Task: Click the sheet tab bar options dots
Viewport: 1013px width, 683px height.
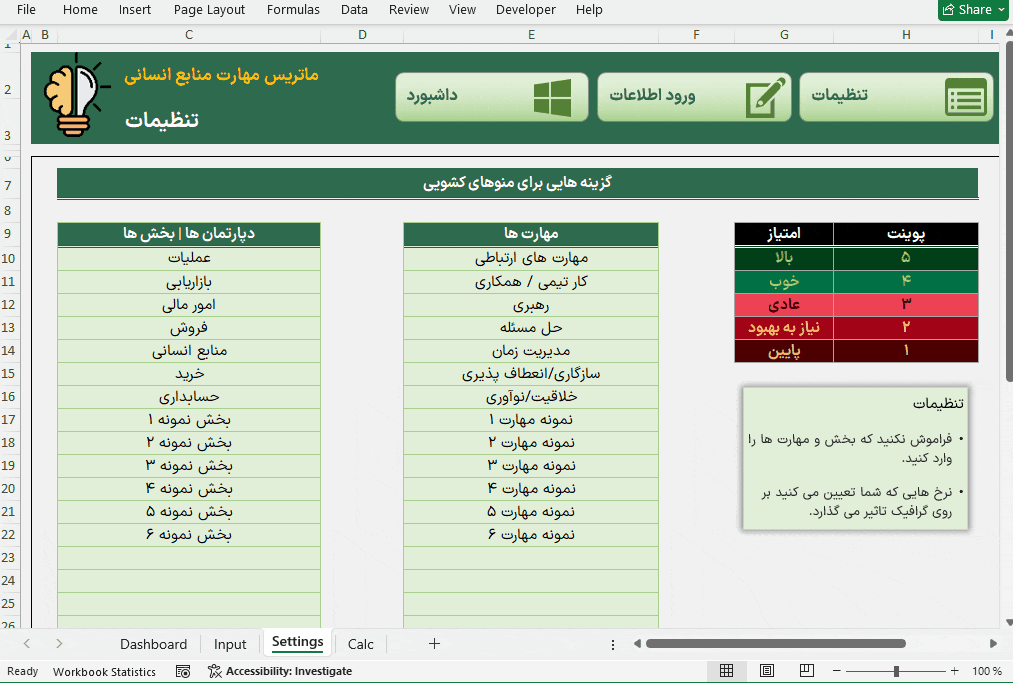Action: pyautogui.click(x=612, y=644)
